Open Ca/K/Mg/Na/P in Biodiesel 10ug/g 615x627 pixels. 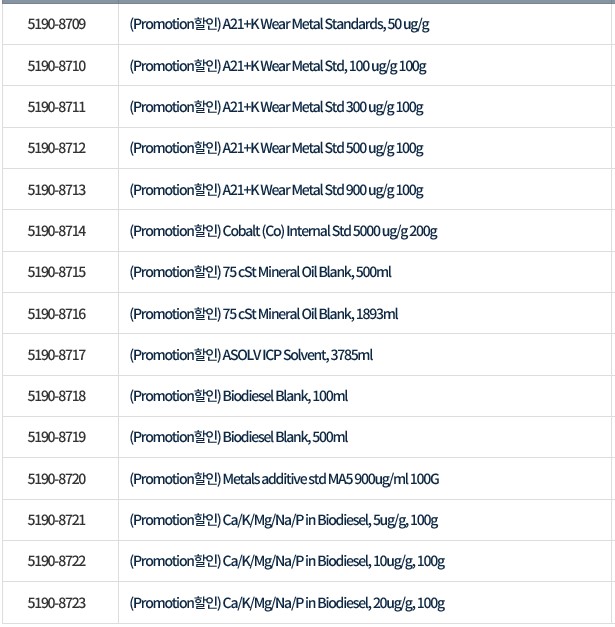click(287, 561)
